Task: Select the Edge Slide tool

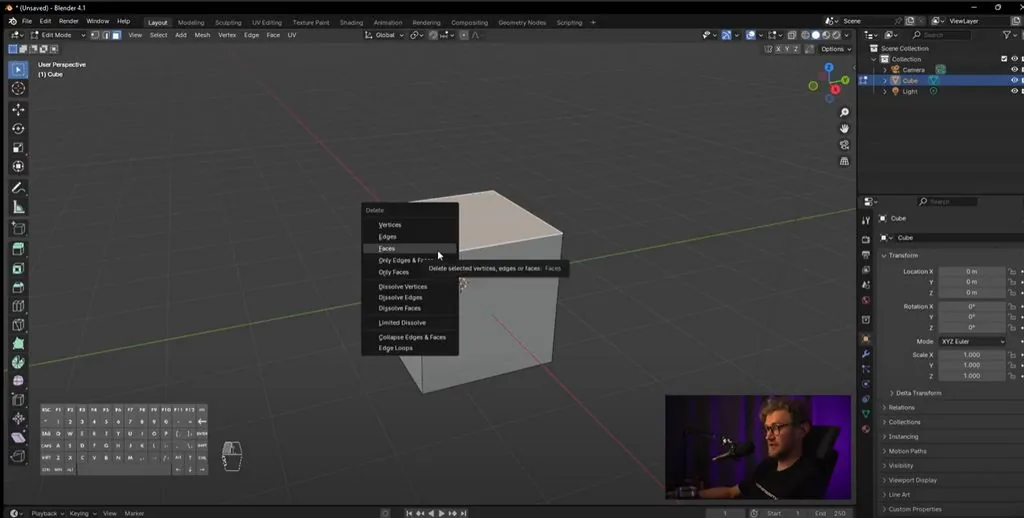Action: pyautogui.click(x=18, y=400)
